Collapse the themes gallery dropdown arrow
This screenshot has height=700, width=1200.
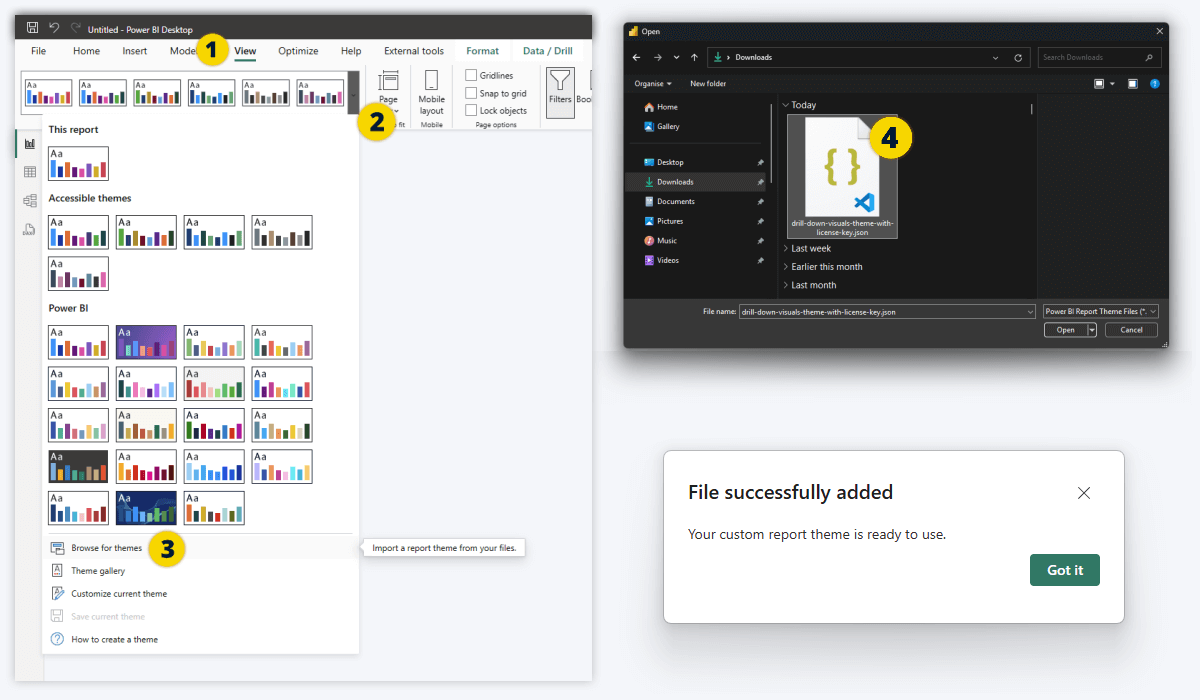[x=353, y=94]
